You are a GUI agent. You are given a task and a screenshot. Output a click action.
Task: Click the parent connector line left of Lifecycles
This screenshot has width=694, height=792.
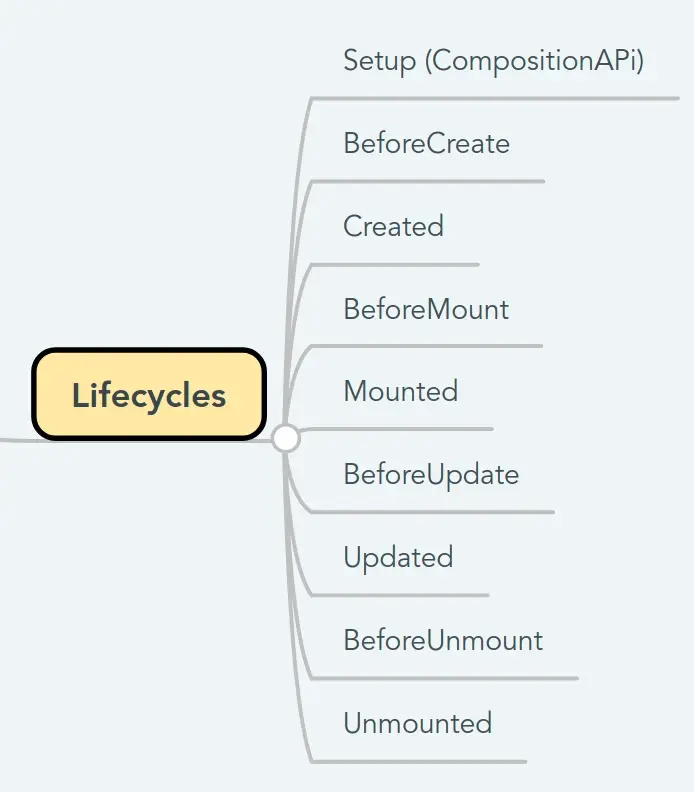pos(16,440)
